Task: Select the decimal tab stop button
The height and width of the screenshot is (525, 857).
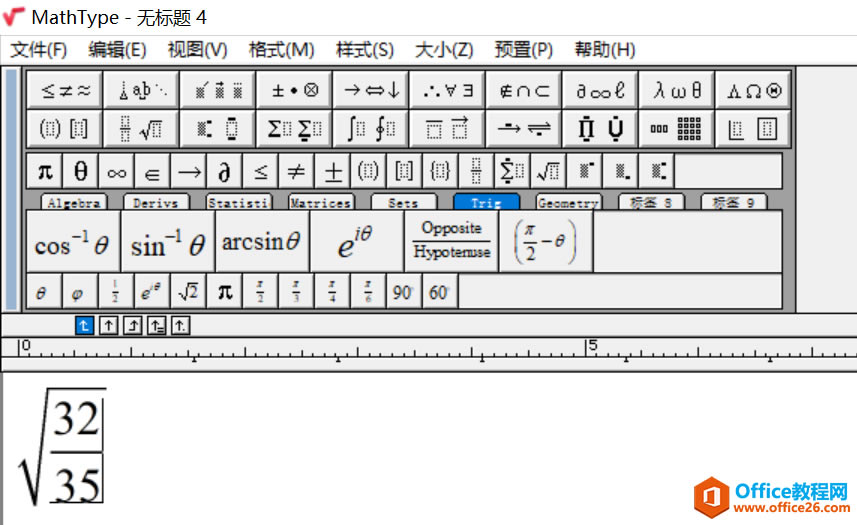Action: coord(180,326)
